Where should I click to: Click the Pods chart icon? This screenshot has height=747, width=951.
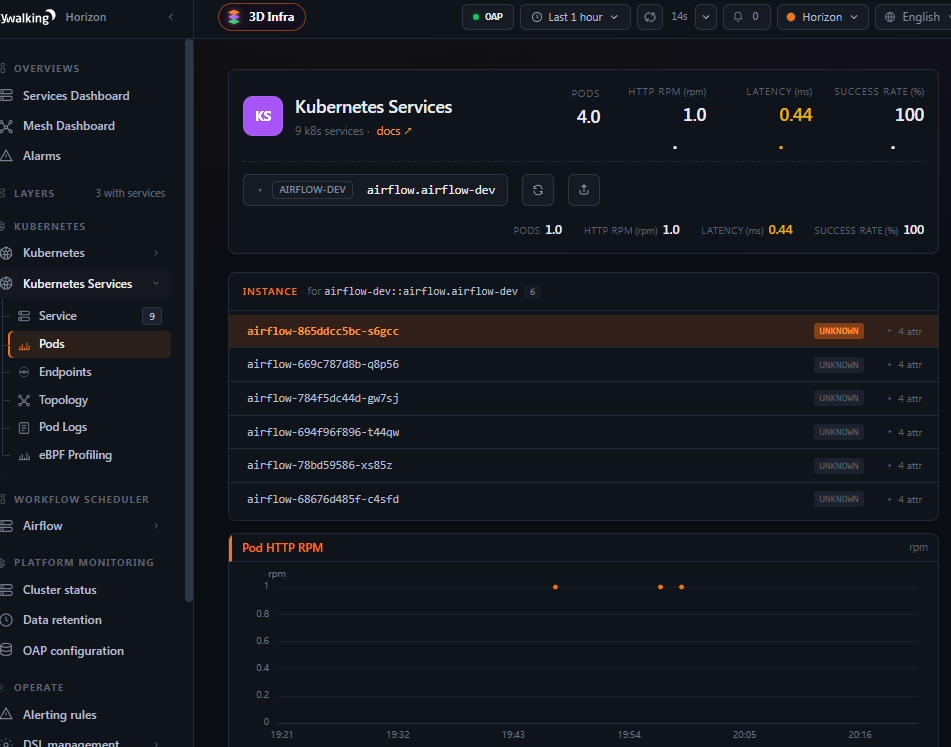[x=24, y=346]
